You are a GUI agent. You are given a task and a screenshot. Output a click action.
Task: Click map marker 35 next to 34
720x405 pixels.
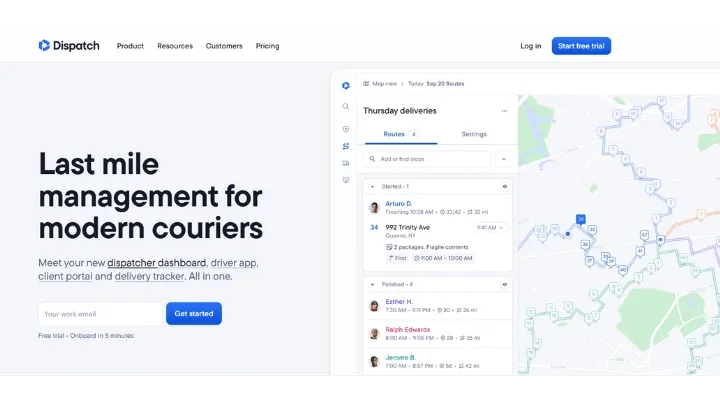[592, 229]
